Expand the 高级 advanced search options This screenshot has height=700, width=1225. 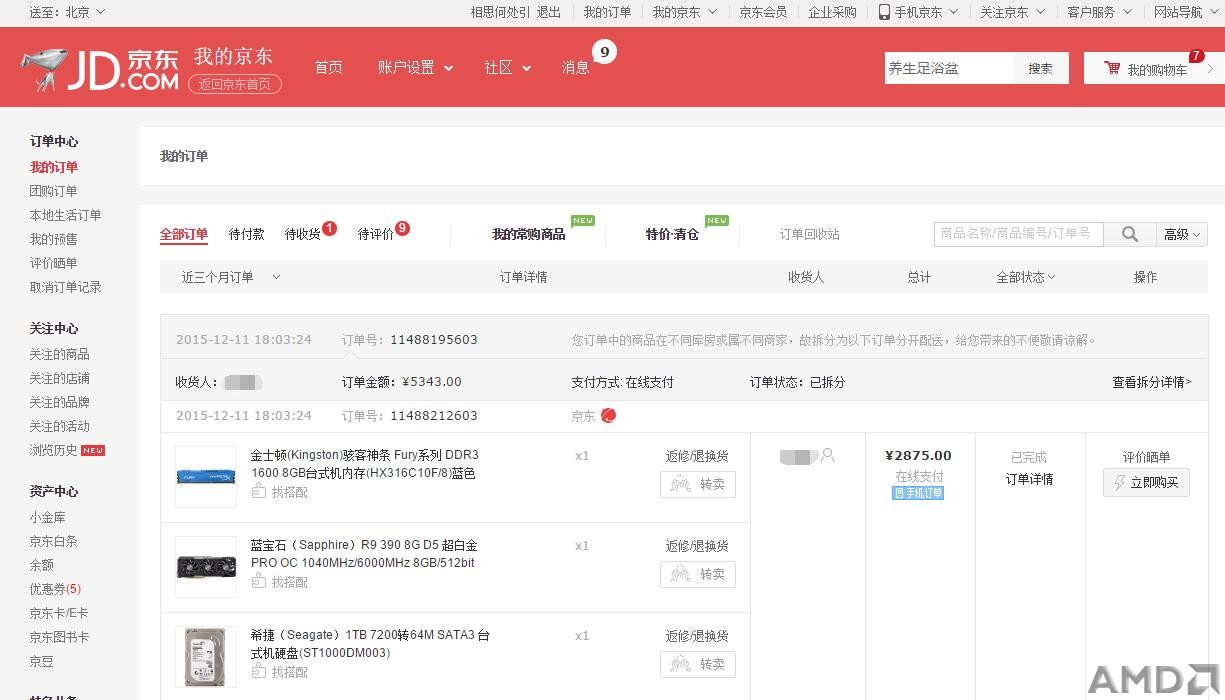1182,234
